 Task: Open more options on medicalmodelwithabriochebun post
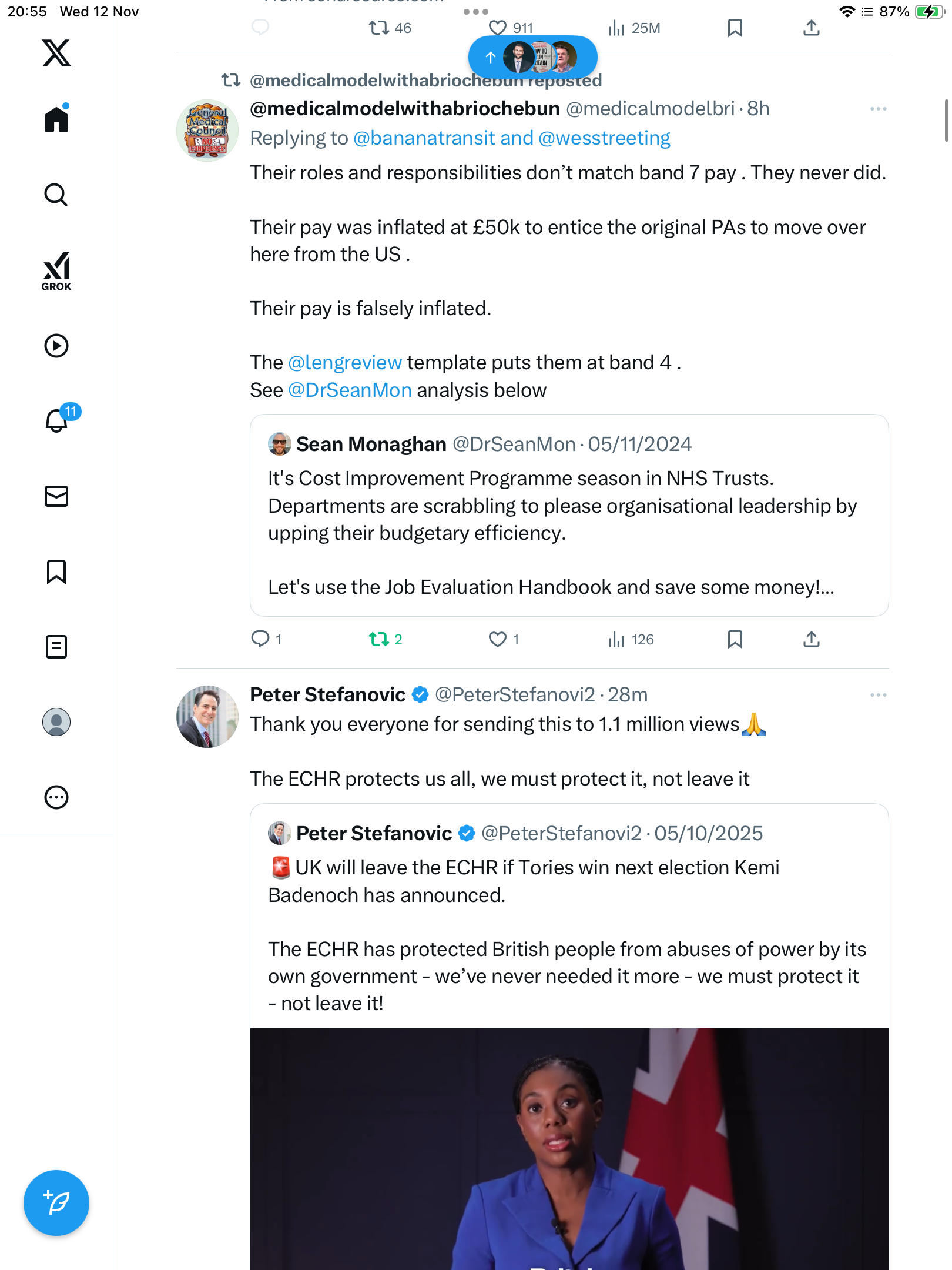[x=878, y=109]
